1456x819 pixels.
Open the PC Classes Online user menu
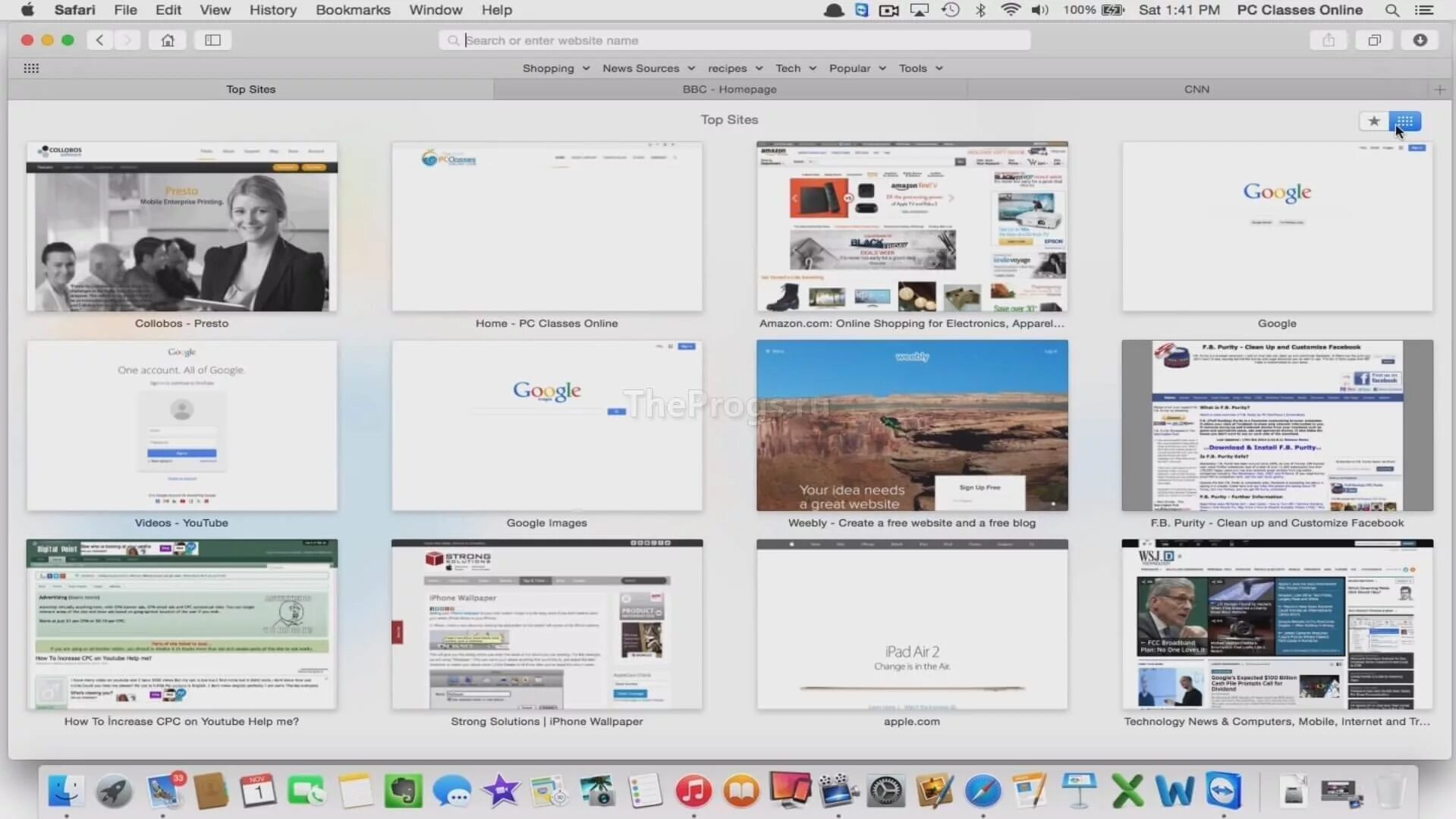point(1300,10)
